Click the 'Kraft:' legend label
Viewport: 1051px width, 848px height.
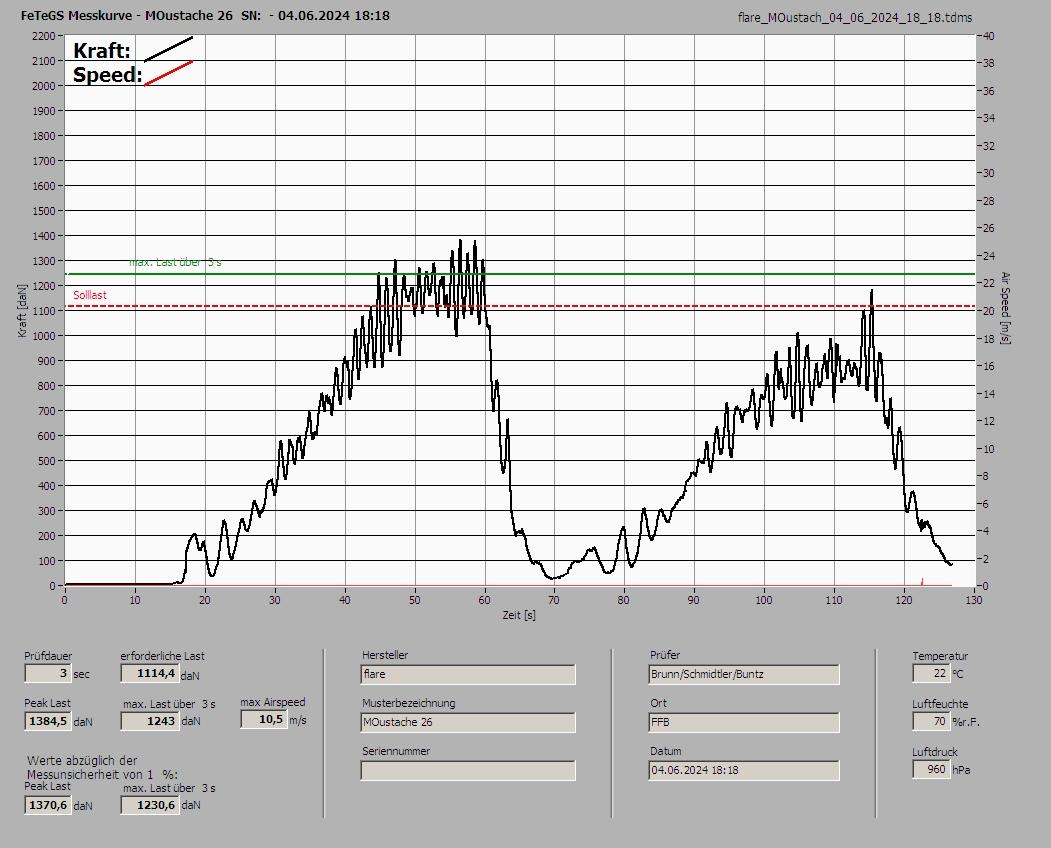tap(101, 51)
